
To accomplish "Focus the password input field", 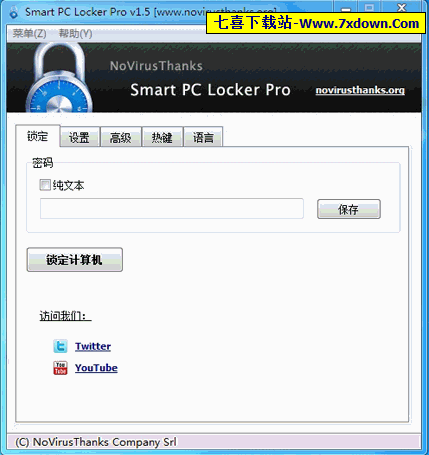I will pos(172,209).
